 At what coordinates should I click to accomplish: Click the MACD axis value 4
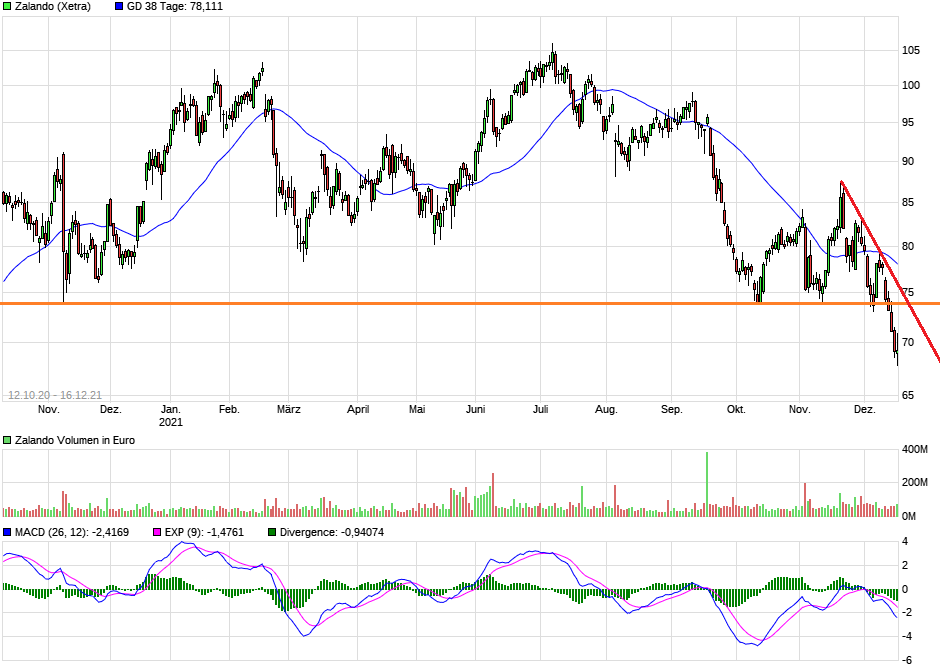[905, 542]
